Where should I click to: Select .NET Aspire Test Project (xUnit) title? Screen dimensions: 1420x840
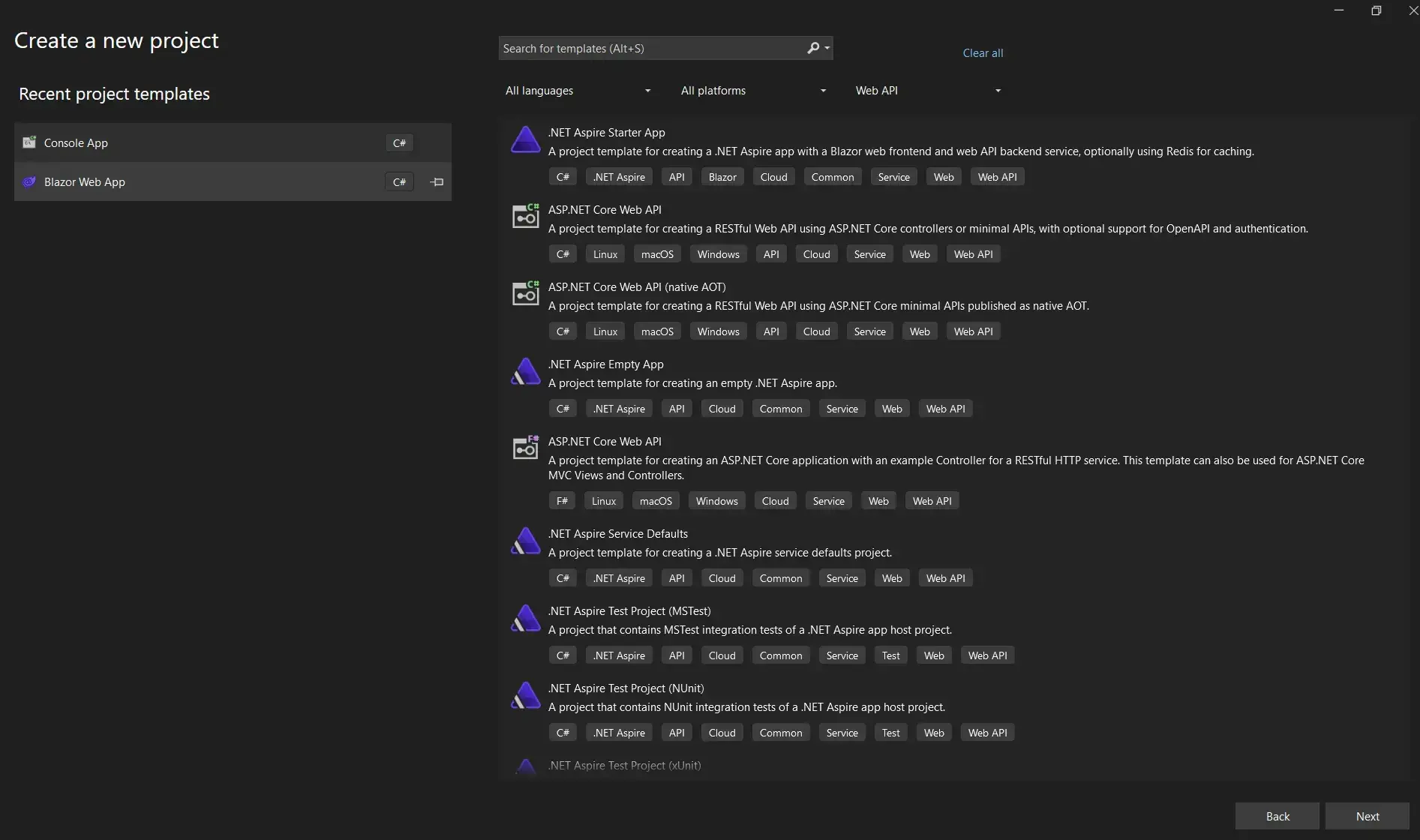coord(624,766)
